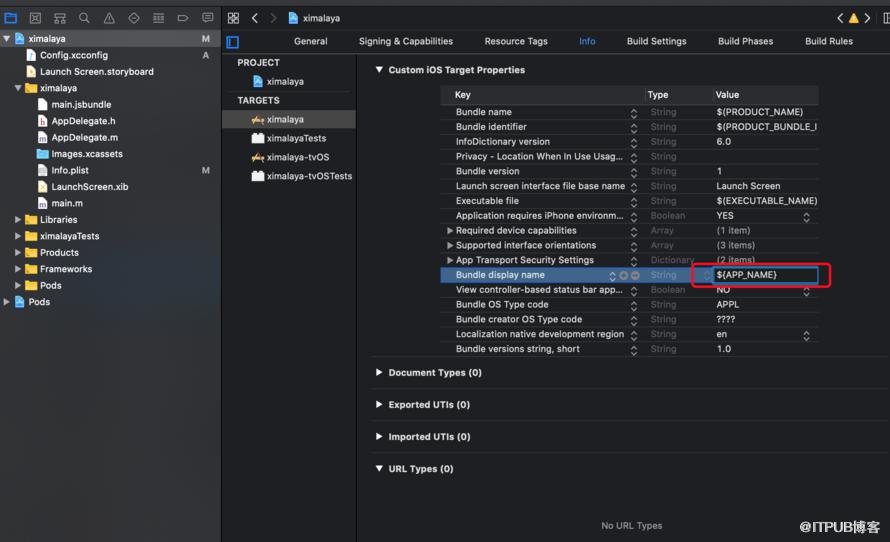Viewport: 890px width, 542px height.
Task: Expand Exported UTIs section
Action: [379, 405]
